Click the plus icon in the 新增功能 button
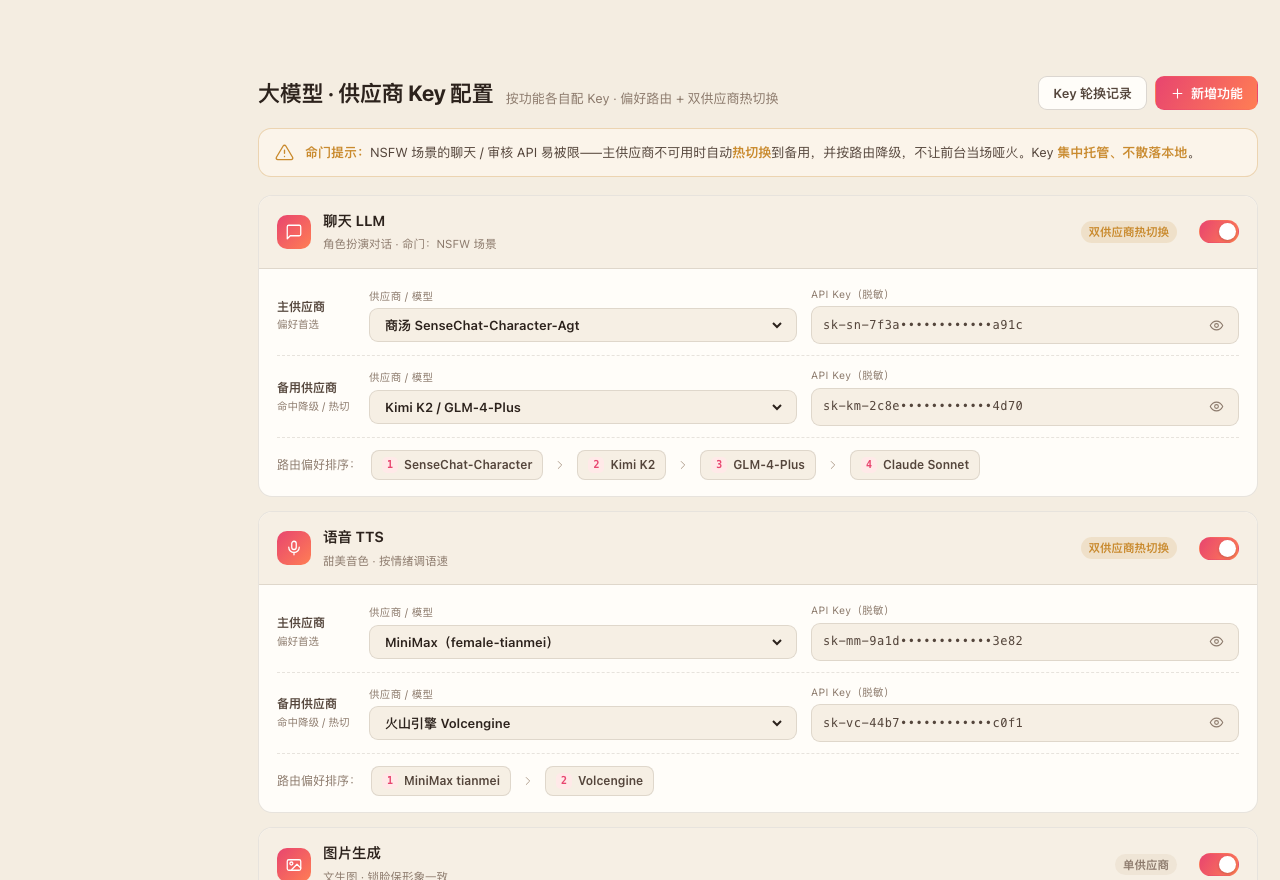The height and width of the screenshot is (880, 1280). [1177, 93]
